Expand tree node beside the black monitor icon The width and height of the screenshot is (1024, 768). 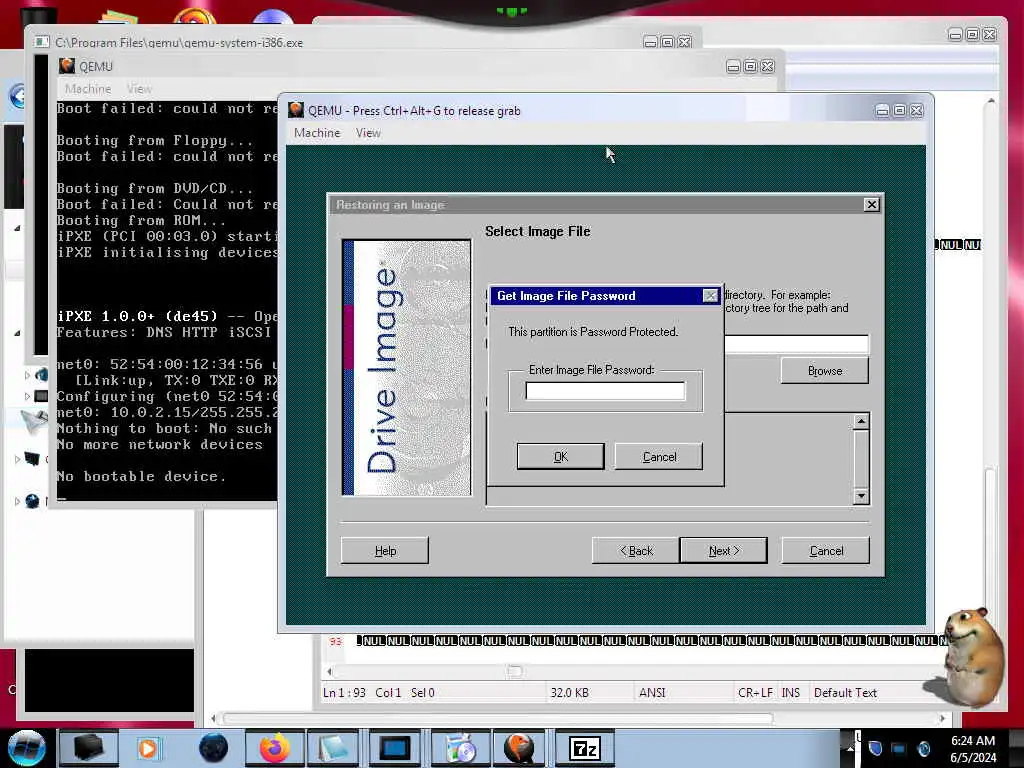click(x=17, y=459)
